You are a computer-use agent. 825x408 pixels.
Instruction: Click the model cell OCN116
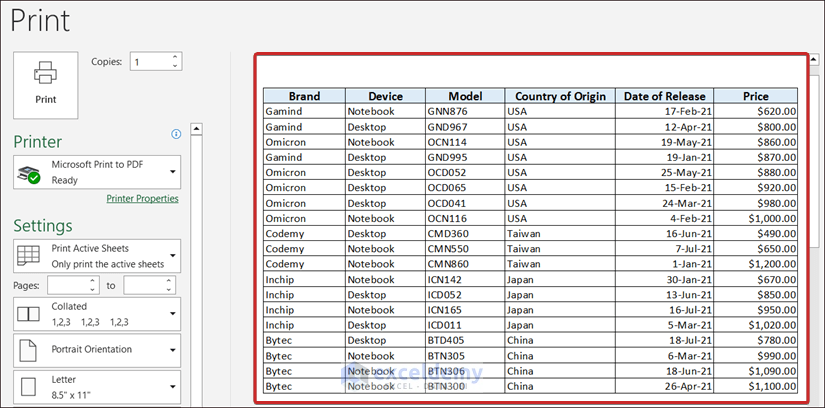(465, 218)
